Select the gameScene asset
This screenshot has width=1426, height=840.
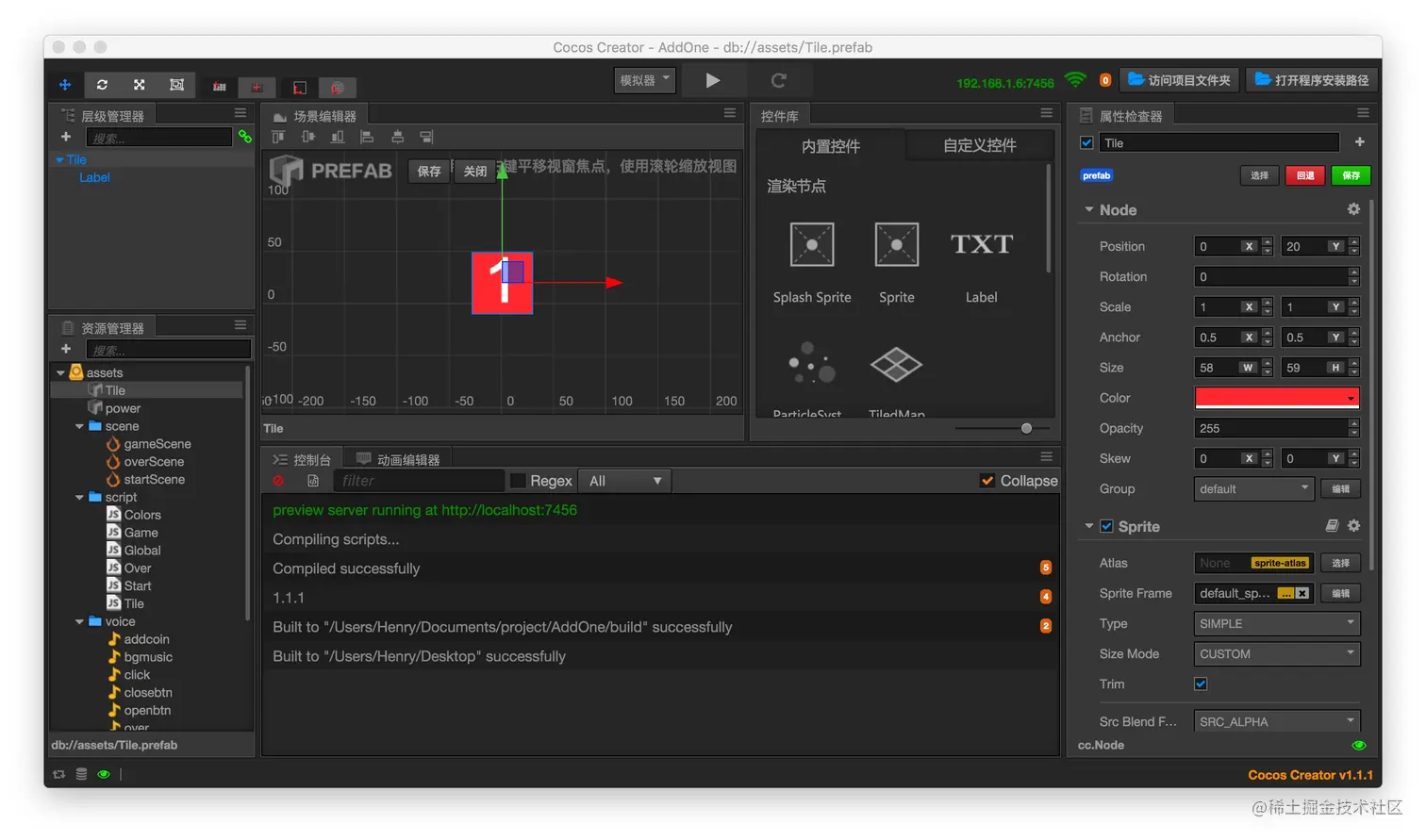157,444
